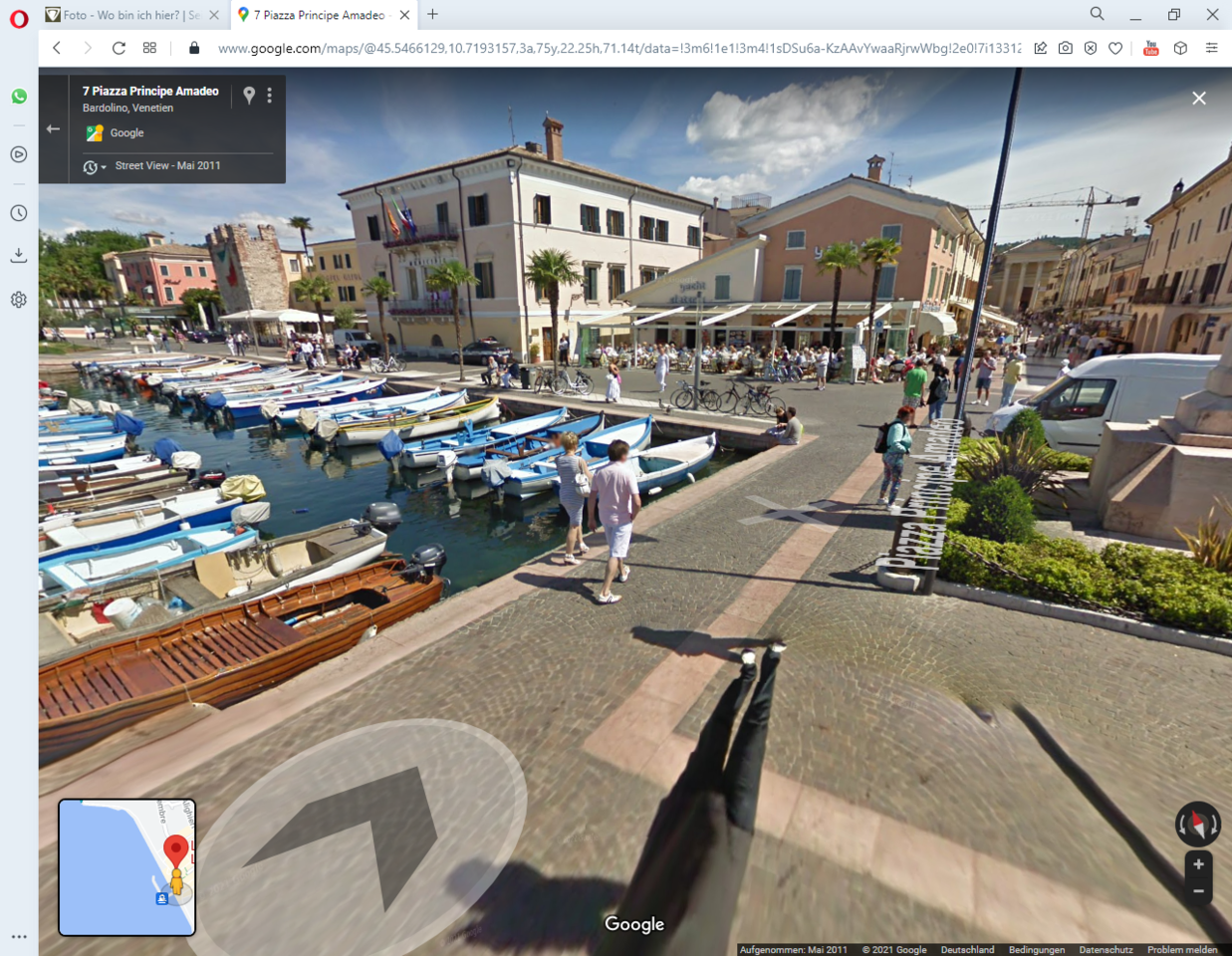Add page to bookmarks with heart icon

tap(1115, 48)
